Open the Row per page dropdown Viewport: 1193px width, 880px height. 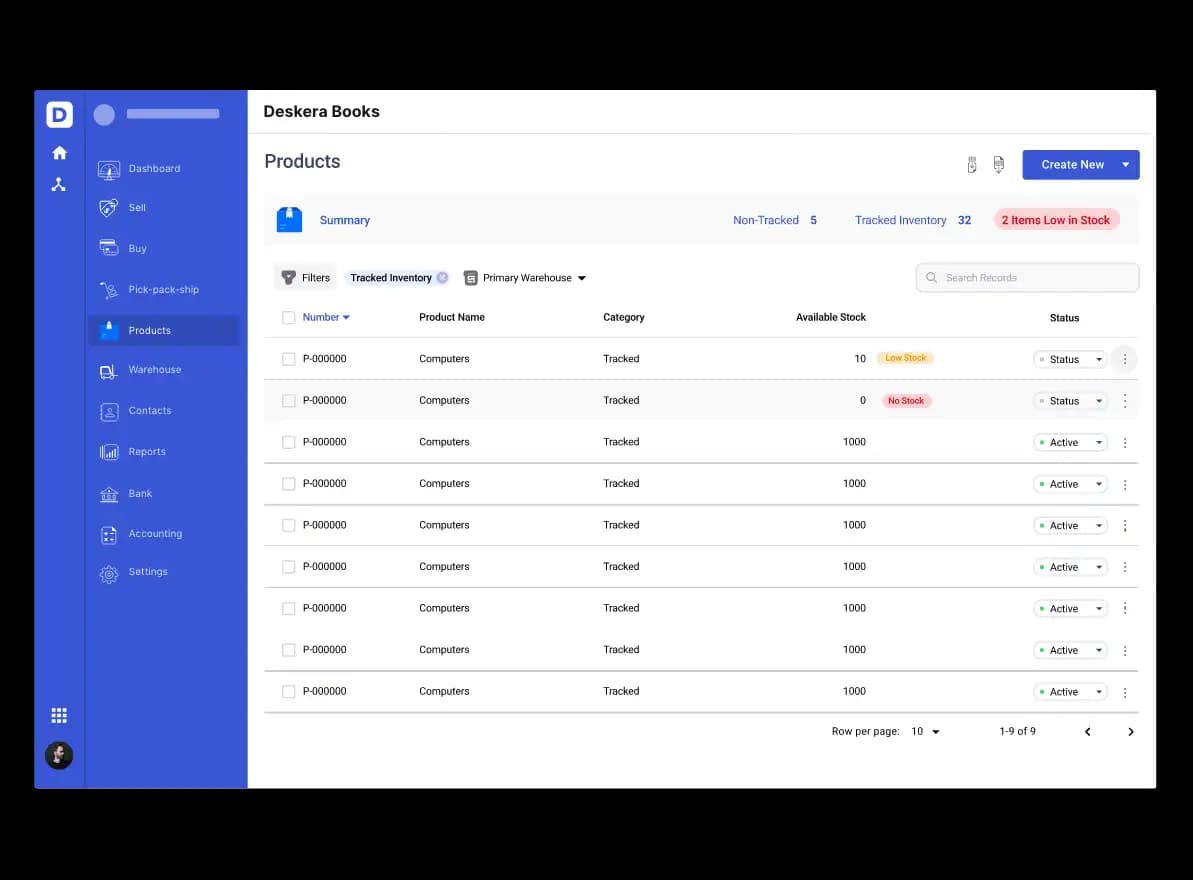[x=925, y=731]
